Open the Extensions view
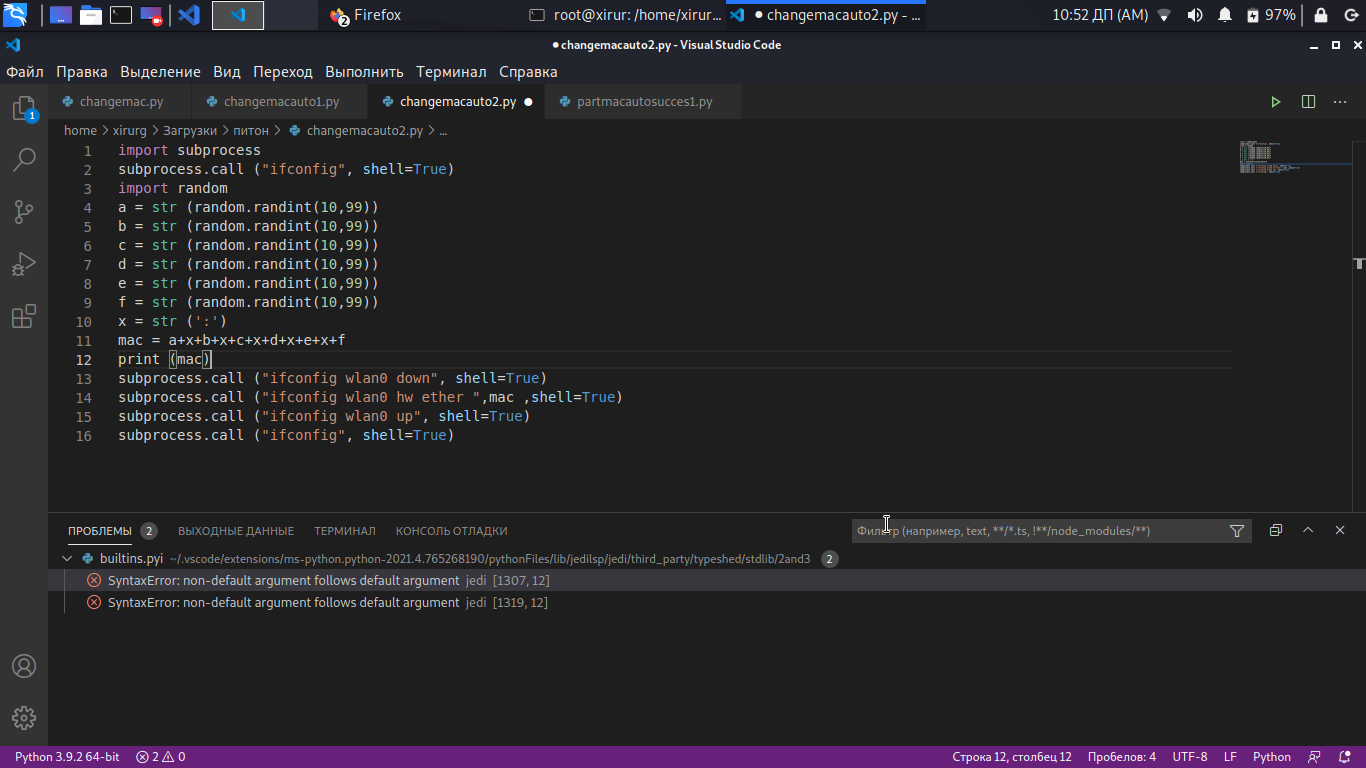This screenshot has width=1366, height=768. click(x=24, y=318)
